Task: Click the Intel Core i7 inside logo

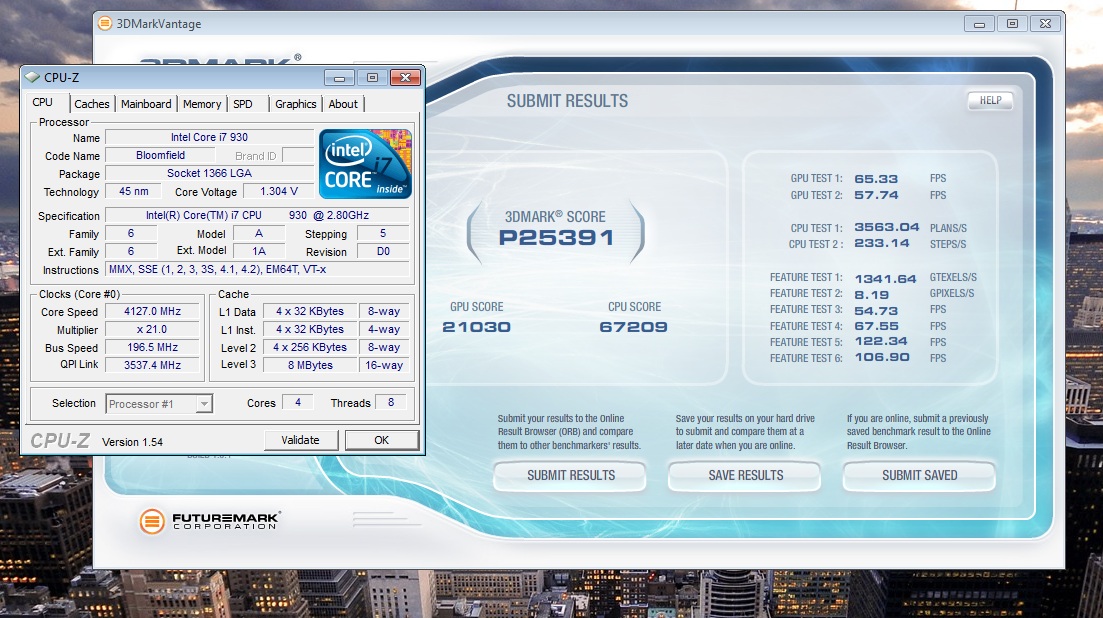Action: coord(365,164)
